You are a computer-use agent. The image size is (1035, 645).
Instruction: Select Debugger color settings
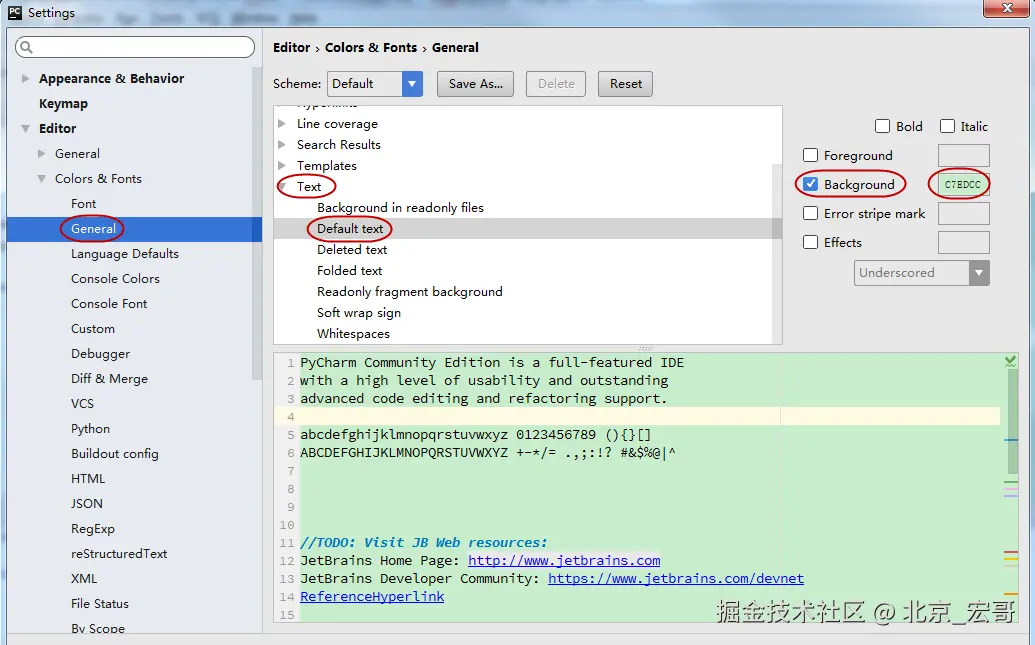[x=100, y=354]
